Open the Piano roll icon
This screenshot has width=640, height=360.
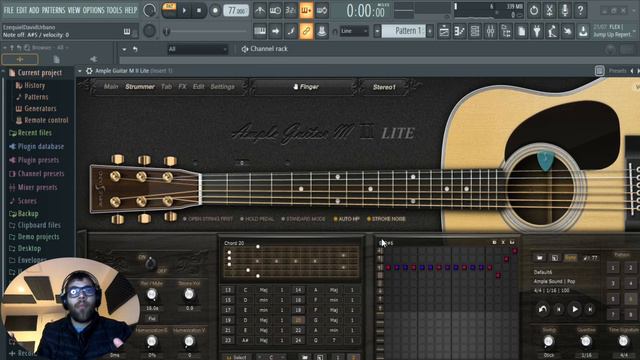coord(460,31)
